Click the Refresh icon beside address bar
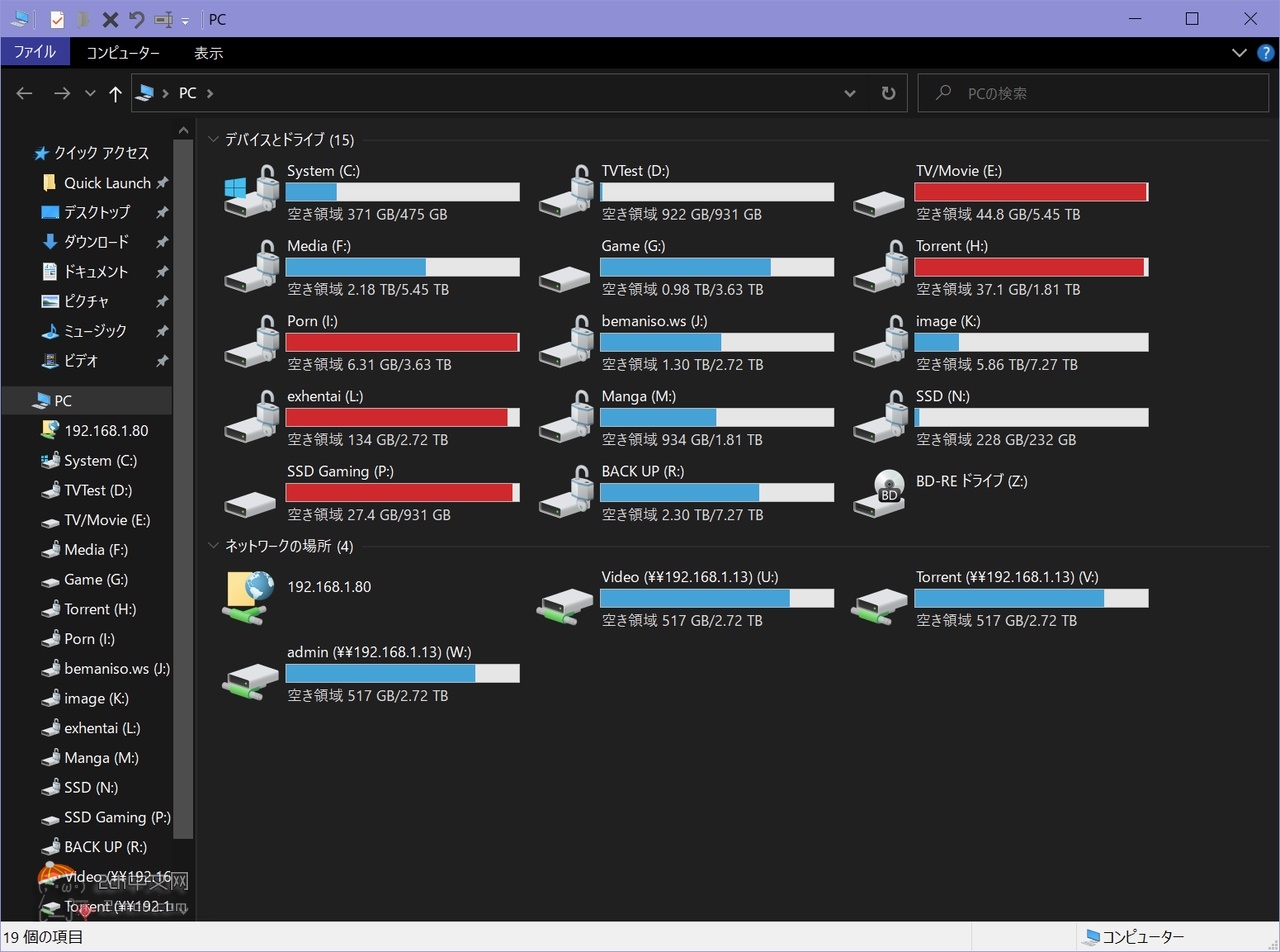 [888, 93]
